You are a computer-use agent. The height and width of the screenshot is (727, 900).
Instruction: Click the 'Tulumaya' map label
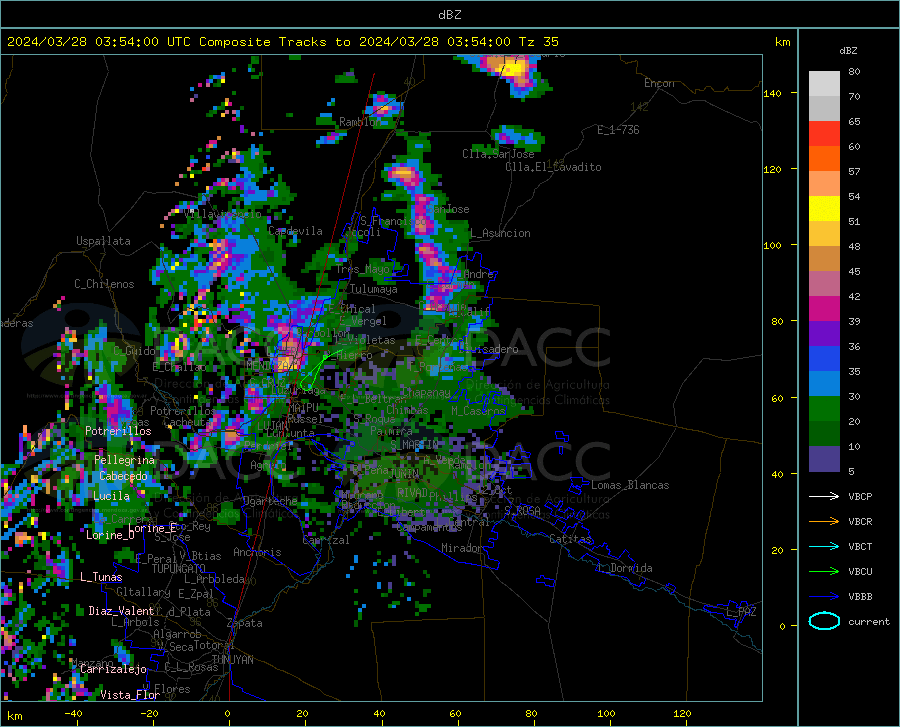click(x=373, y=289)
